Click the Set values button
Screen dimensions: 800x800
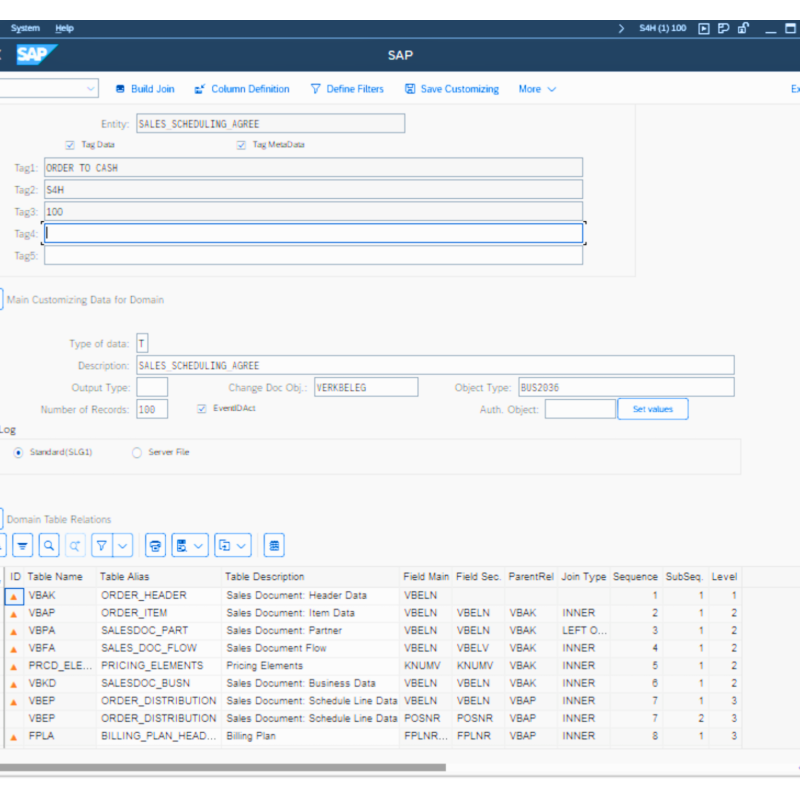coord(652,409)
